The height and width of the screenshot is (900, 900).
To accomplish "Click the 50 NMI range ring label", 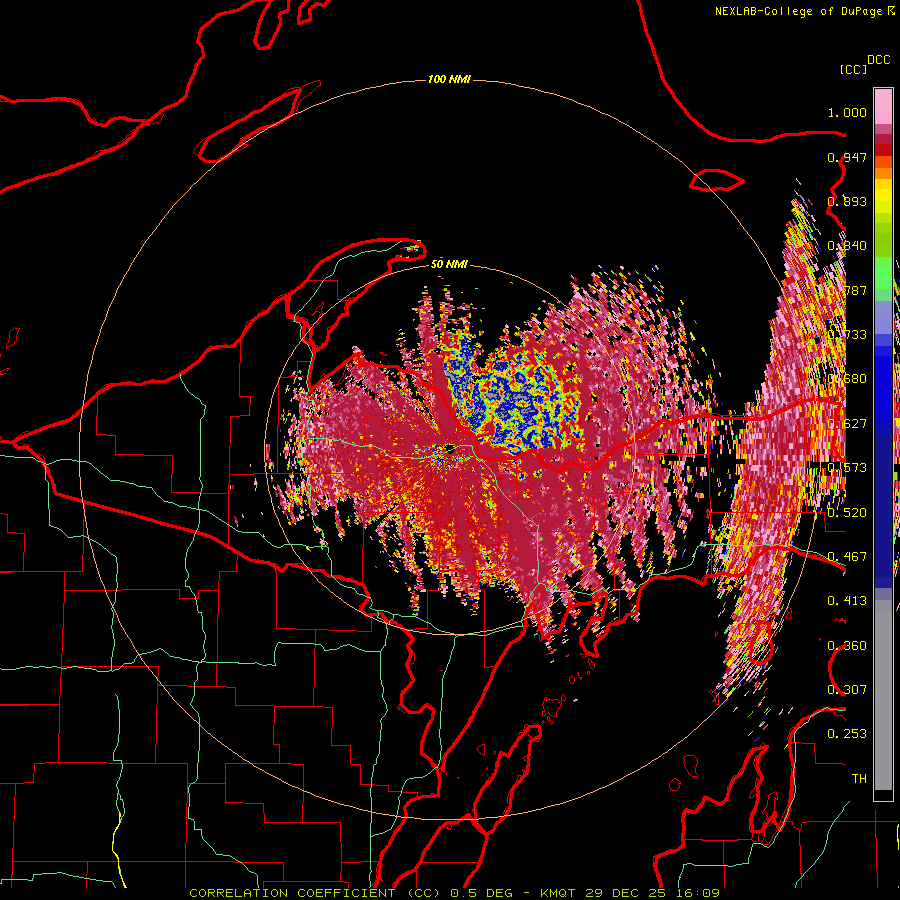I will [x=449, y=264].
